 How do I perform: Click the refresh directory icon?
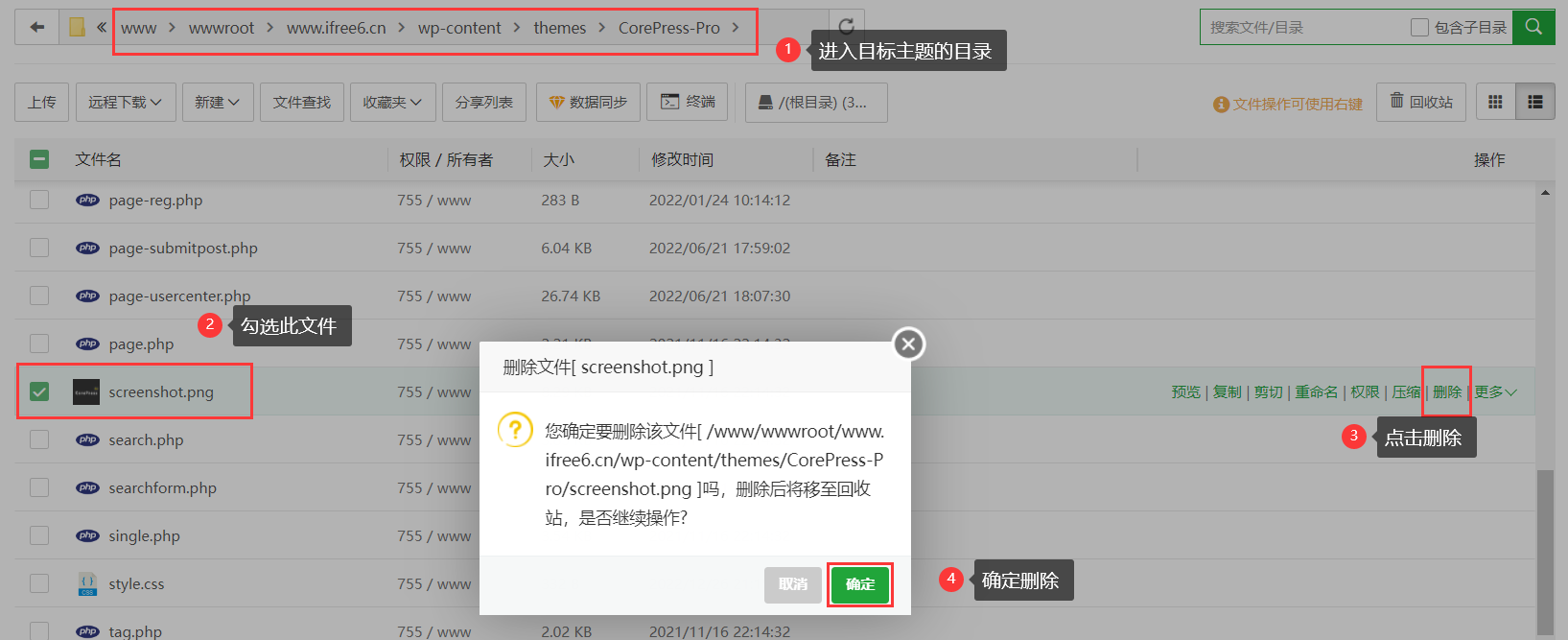coord(846,27)
